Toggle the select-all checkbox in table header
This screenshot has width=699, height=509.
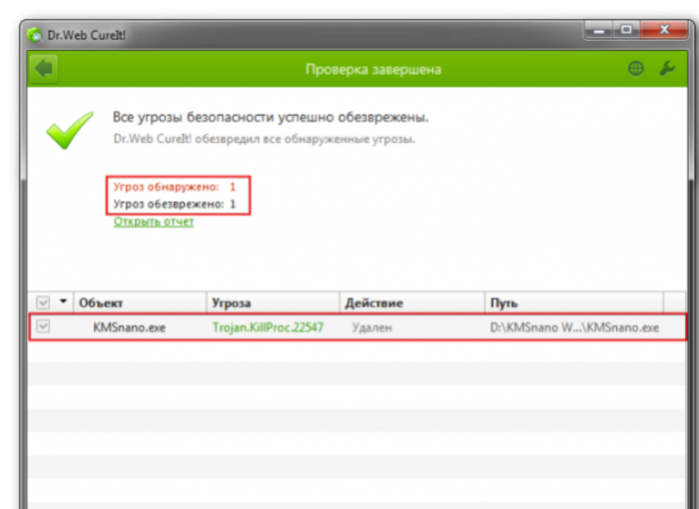coord(43,303)
